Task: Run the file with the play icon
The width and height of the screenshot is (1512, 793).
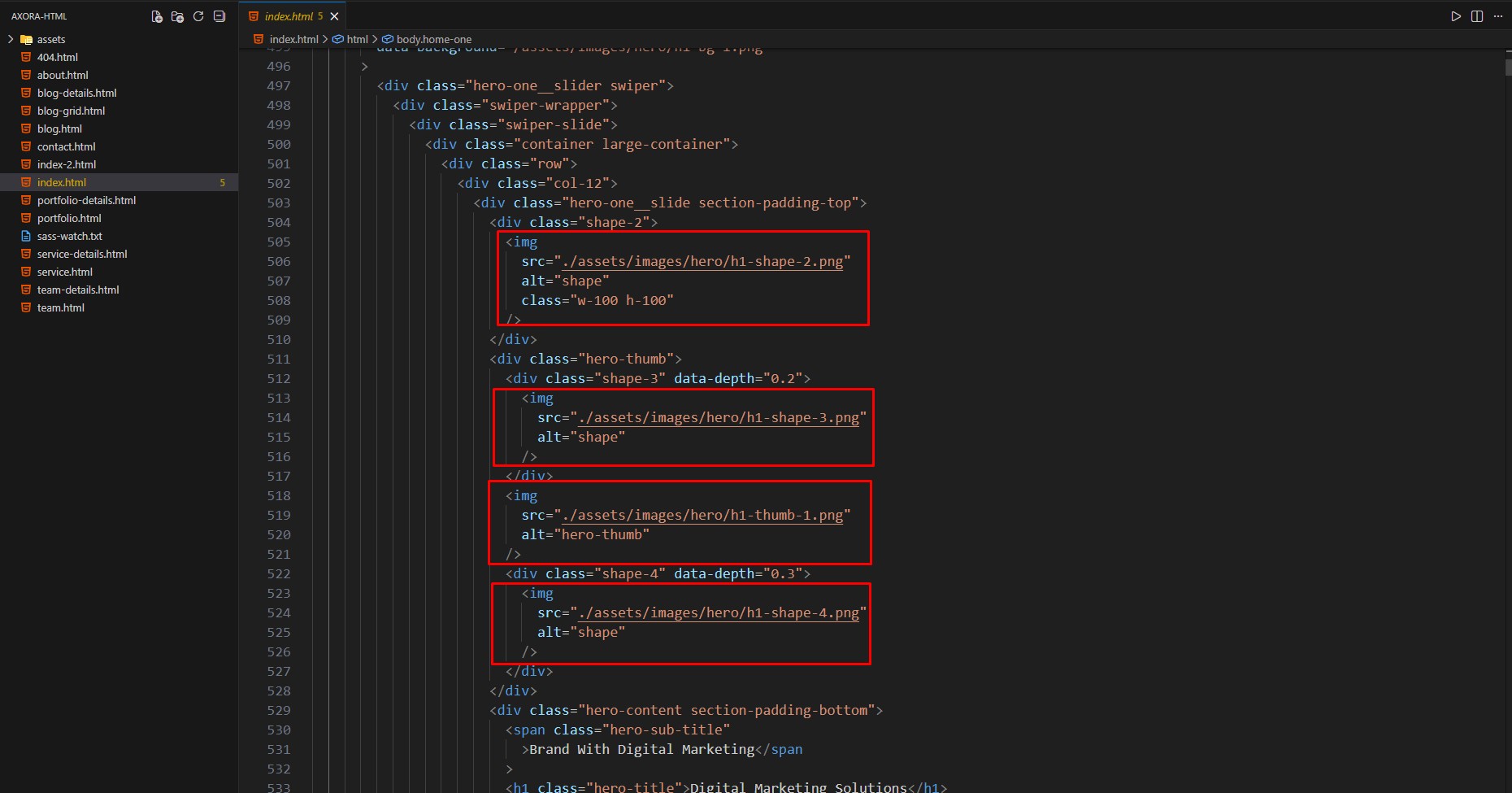Action: click(1456, 16)
